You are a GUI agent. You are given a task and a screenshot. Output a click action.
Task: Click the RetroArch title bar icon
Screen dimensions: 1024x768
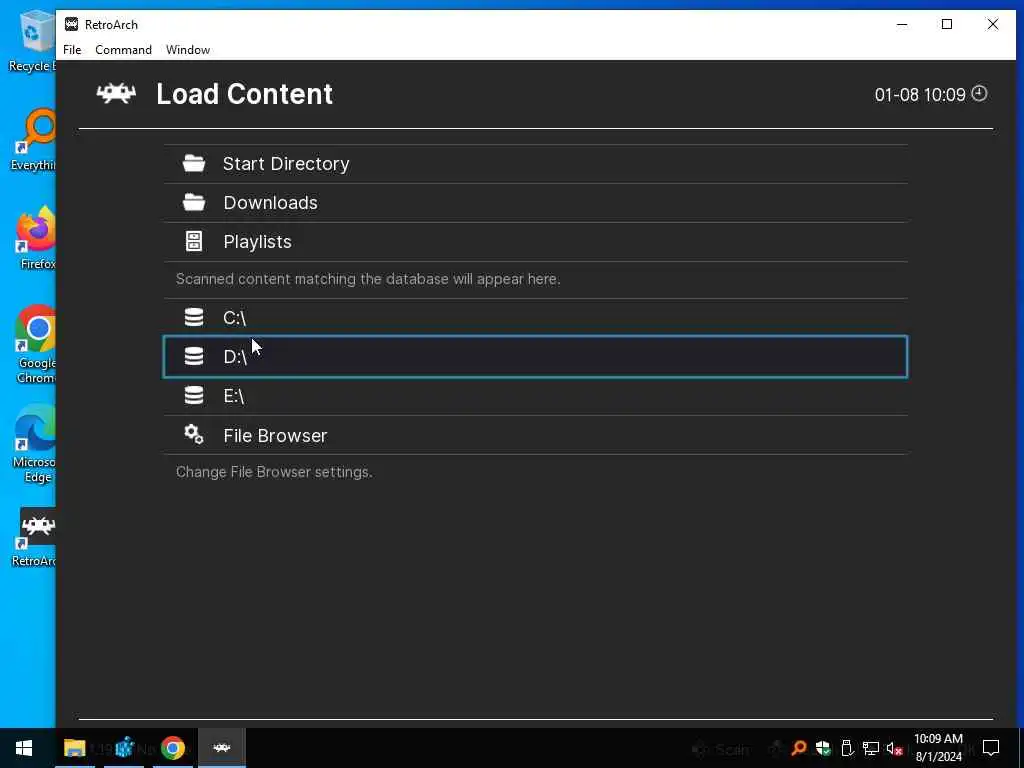[x=72, y=25]
